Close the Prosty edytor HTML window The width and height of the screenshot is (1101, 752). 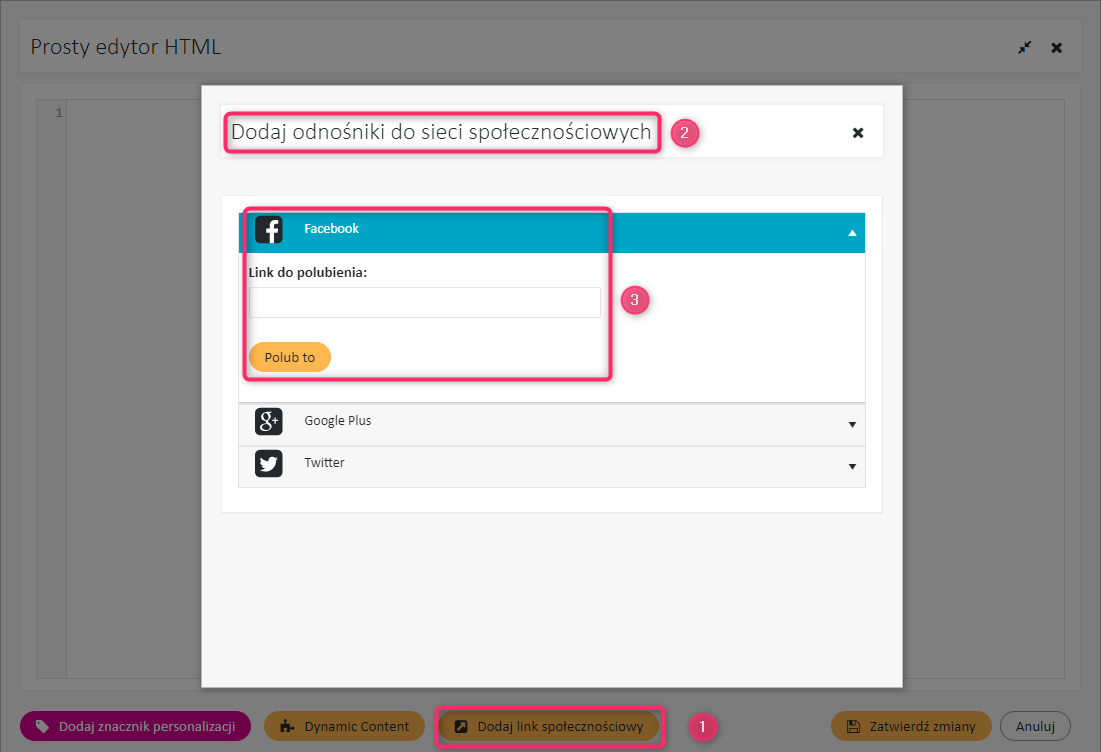coord(1056,48)
